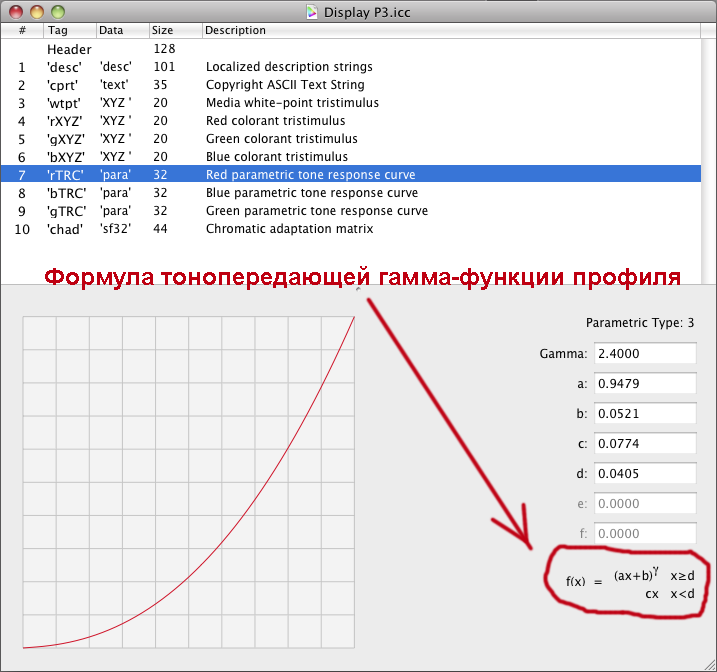Select the 'bXYZ' blue colorant row
The image size is (717, 672).
click(x=277, y=157)
